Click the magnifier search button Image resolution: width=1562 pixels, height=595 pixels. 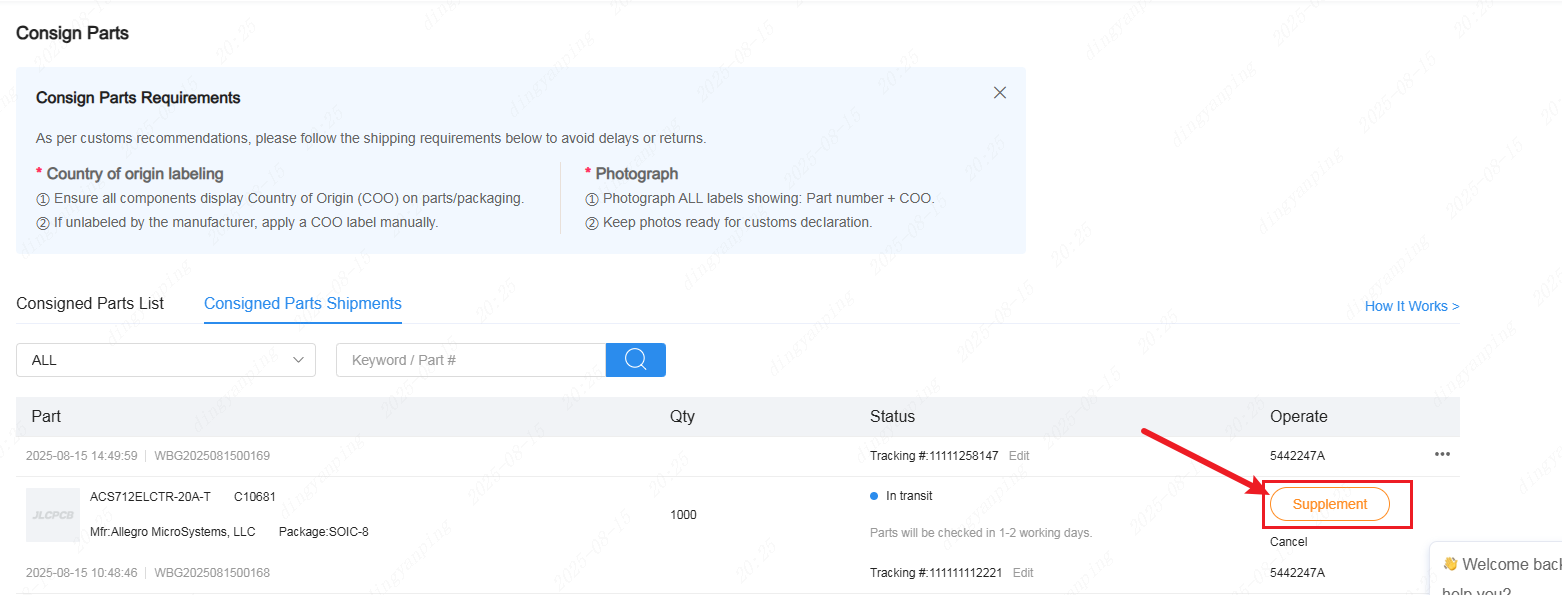(x=636, y=360)
